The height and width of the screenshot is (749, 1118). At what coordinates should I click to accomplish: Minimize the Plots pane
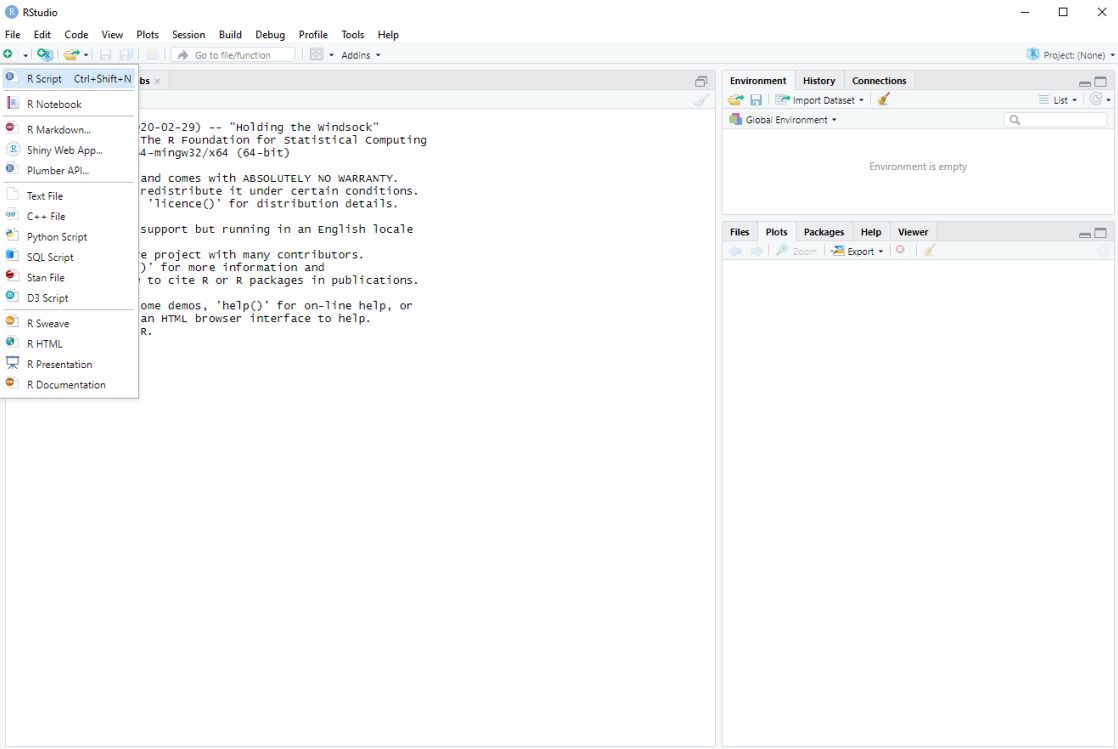coord(1084,234)
